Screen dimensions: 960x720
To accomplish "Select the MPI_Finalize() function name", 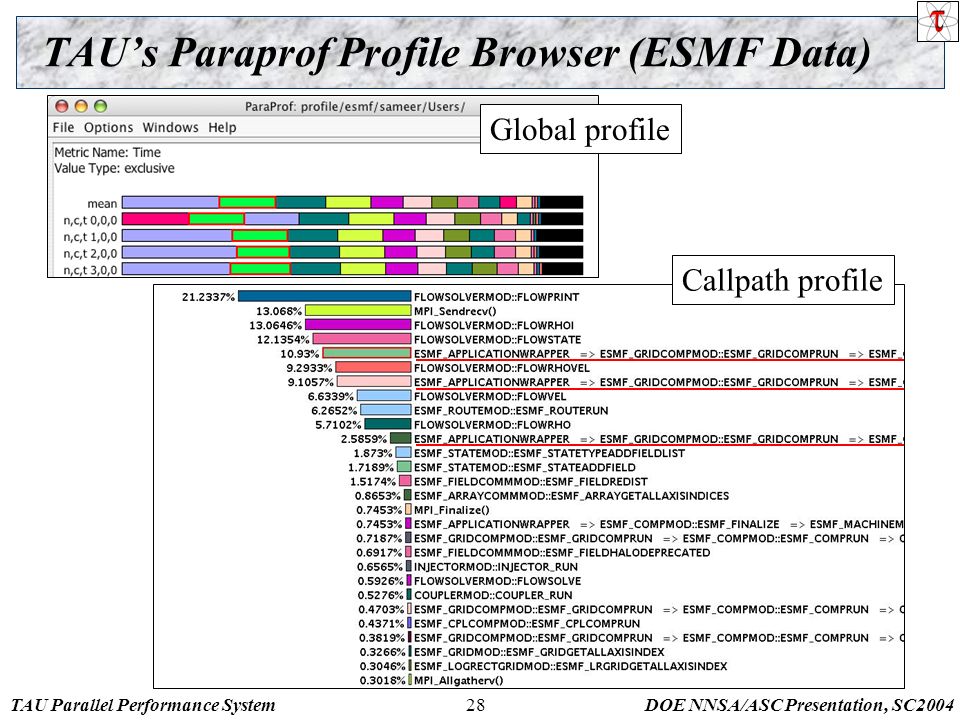I will point(452,510).
